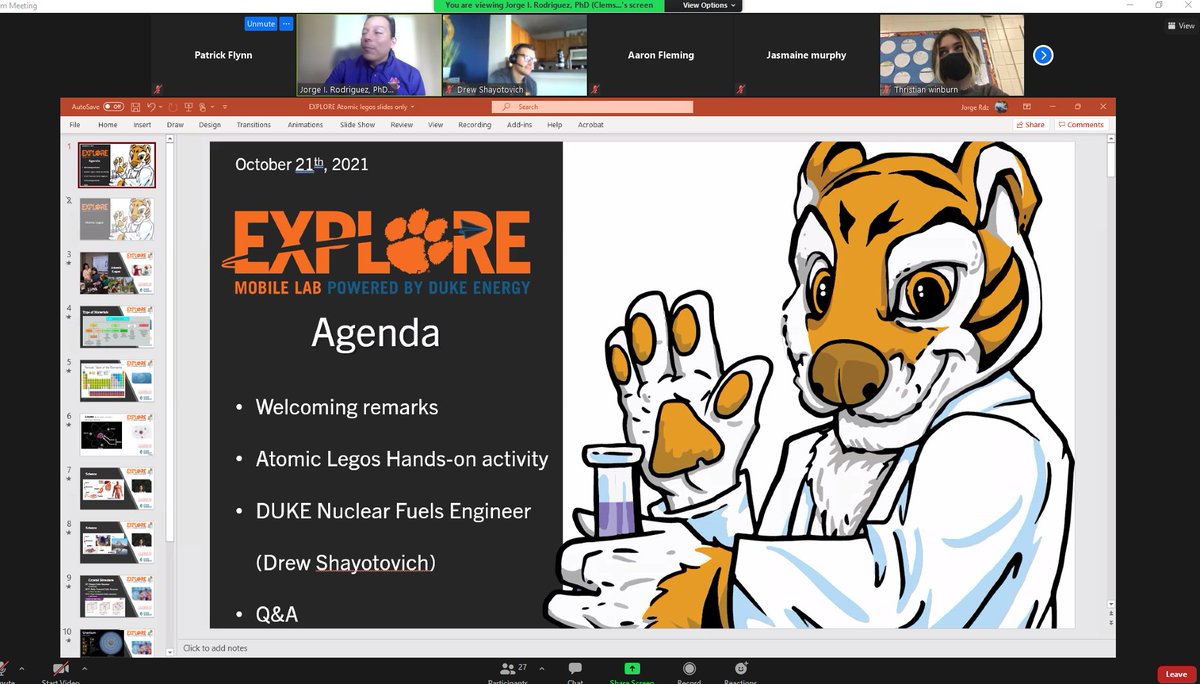The width and height of the screenshot is (1200, 684).
Task: Open Zoom Reactions menu
Action: [741, 669]
